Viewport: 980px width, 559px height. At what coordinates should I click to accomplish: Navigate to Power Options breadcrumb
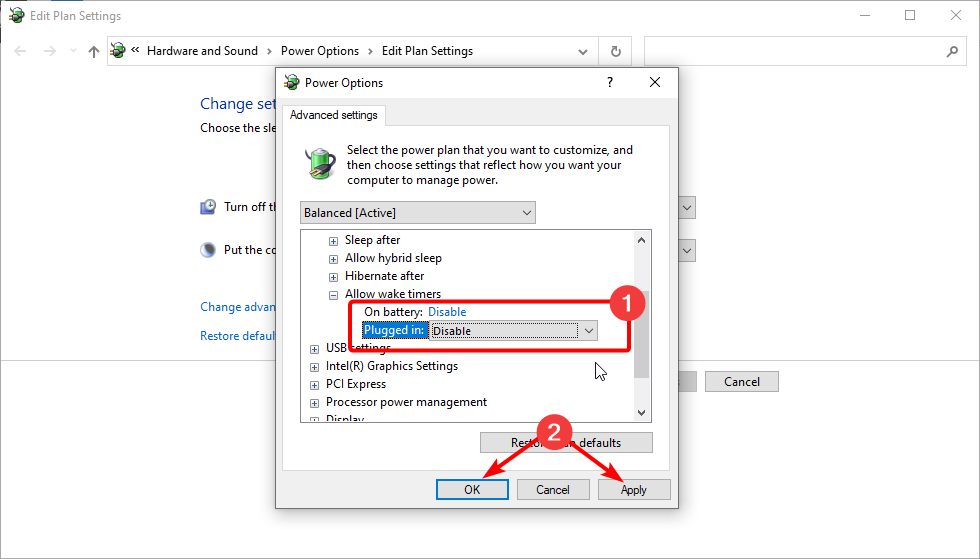319,51
